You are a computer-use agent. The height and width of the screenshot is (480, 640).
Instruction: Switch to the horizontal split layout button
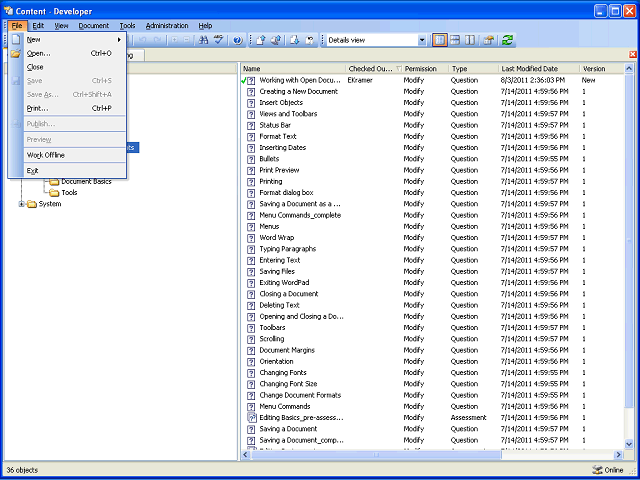(455, 40)
